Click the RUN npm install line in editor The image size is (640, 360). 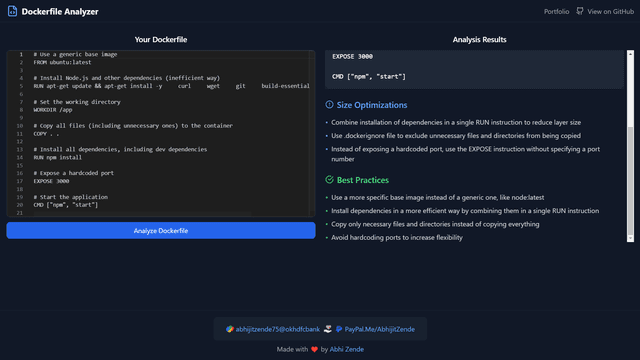(x=58, y=157)
